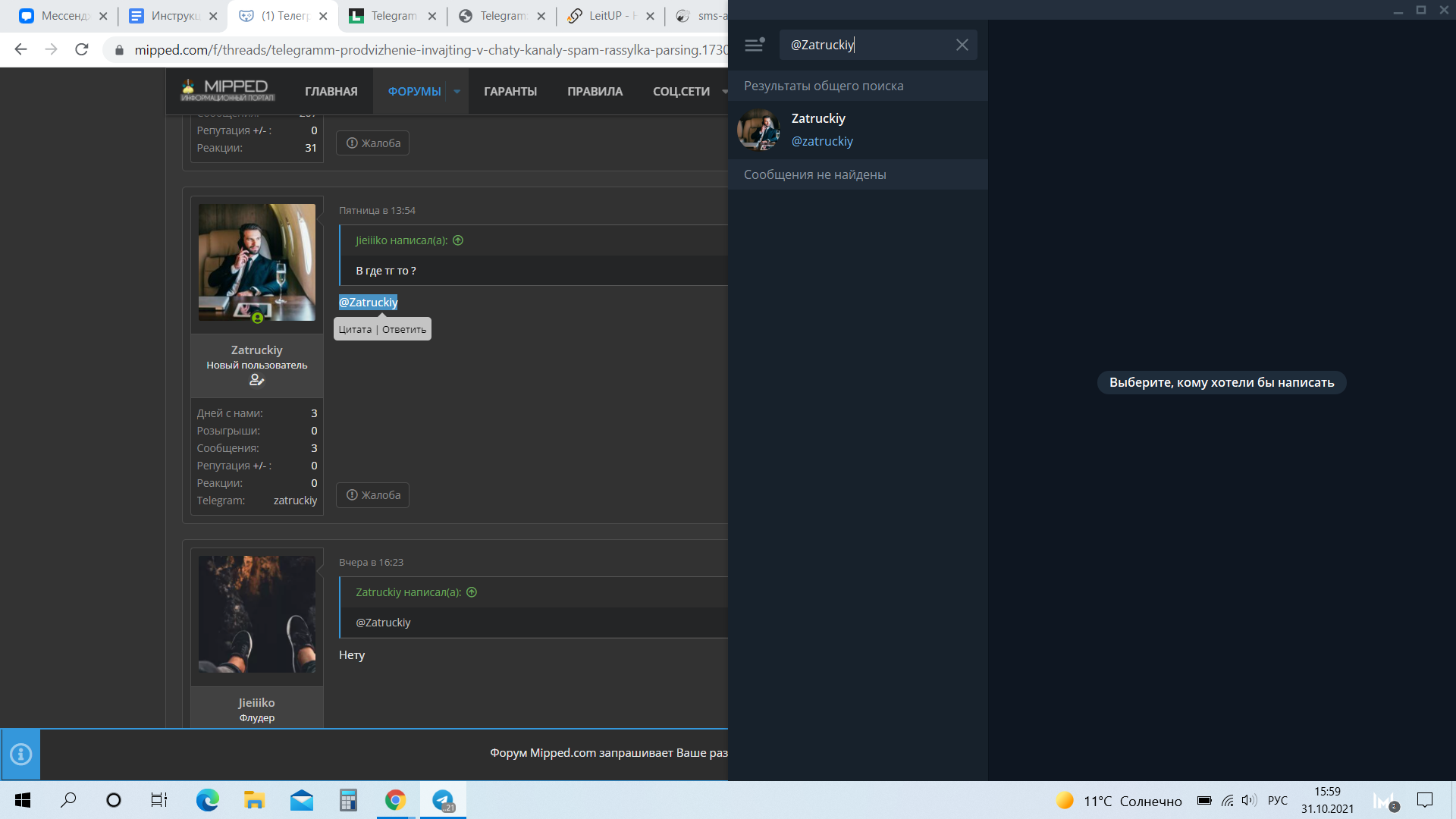
Task: Switch РУС keyboard language indicator
Action: coord(1278,800)
